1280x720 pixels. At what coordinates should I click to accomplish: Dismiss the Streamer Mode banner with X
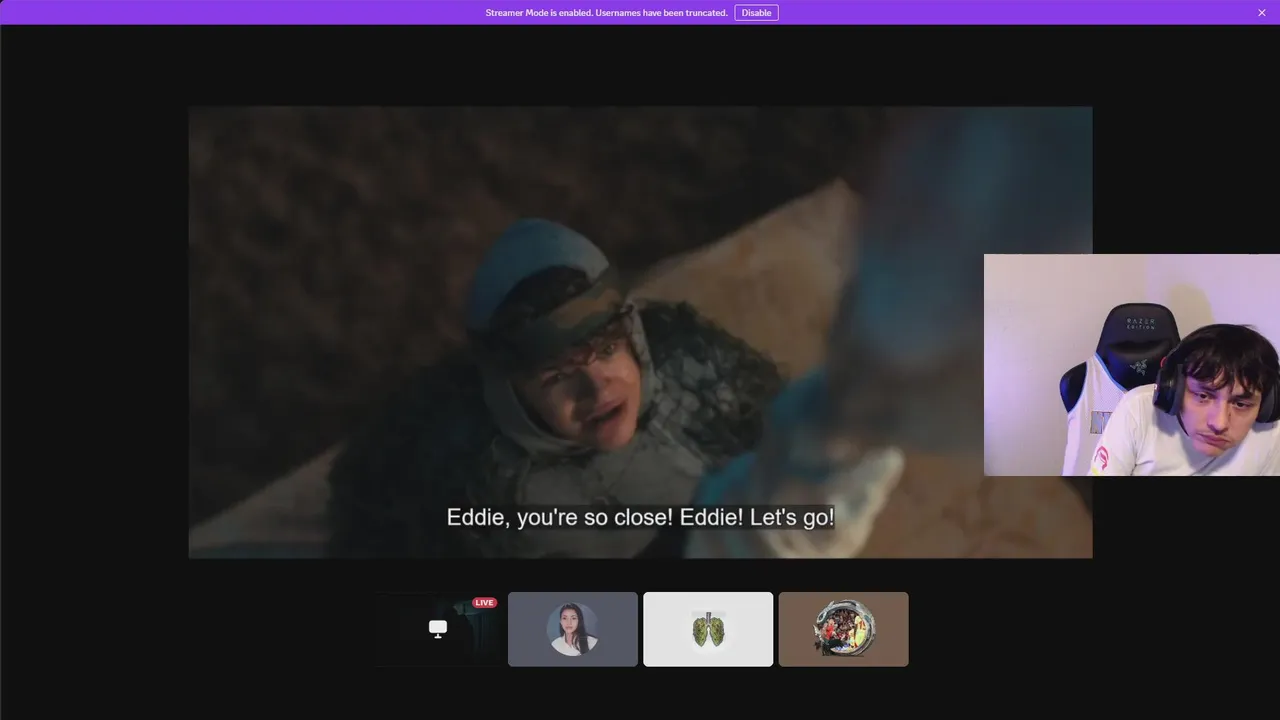click(1262, 13)
